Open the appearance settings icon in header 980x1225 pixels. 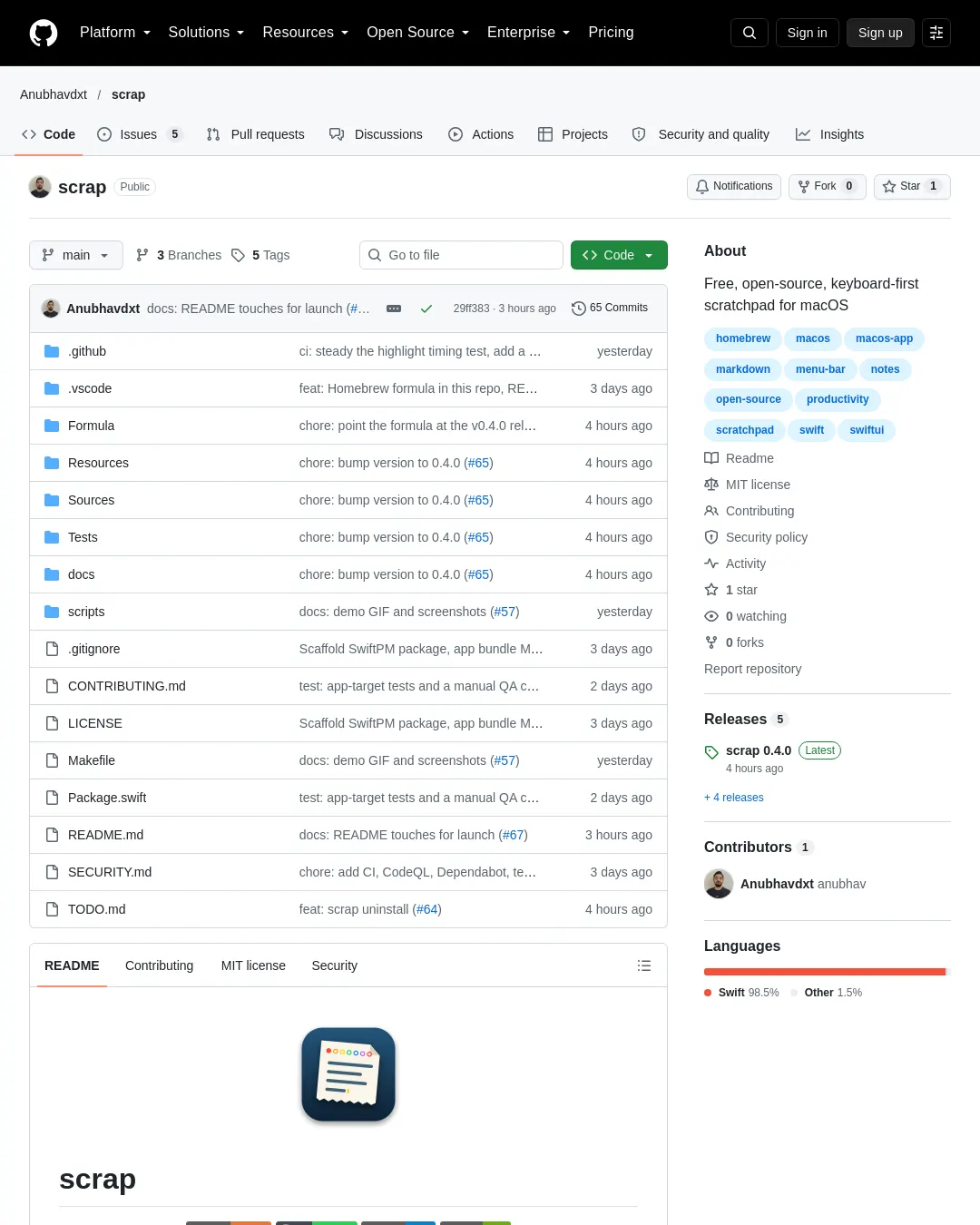click(936, 33)
